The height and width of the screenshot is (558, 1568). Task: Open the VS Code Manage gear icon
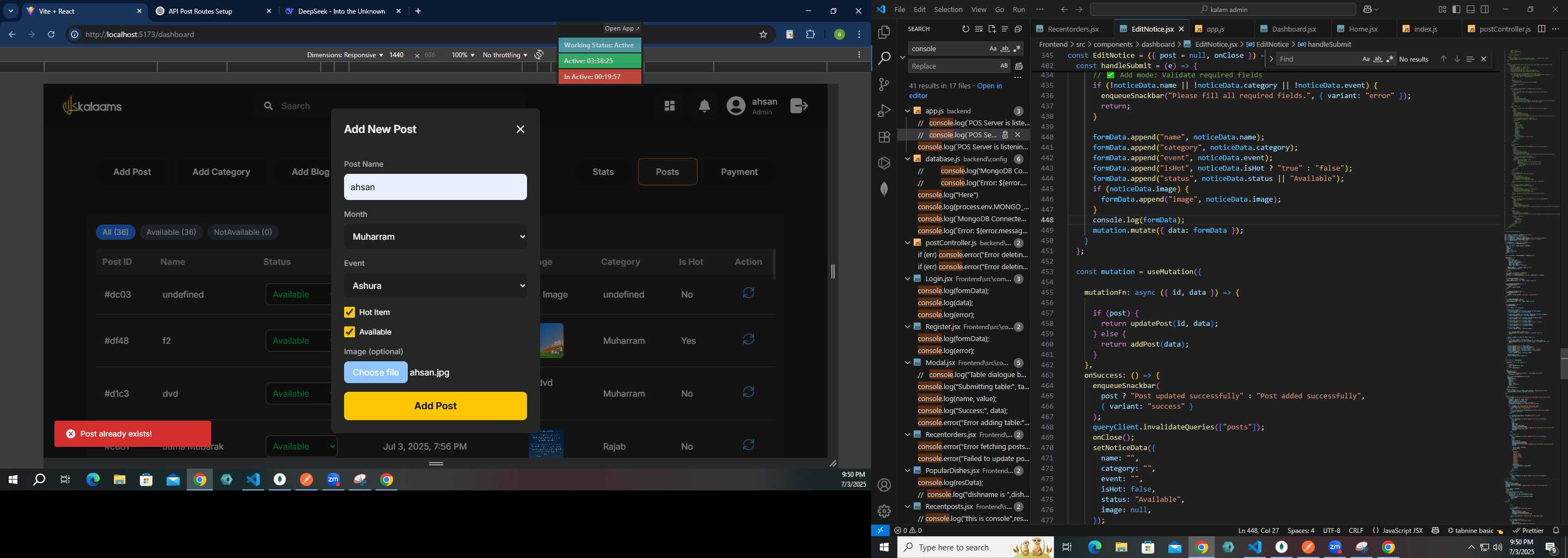884,511
